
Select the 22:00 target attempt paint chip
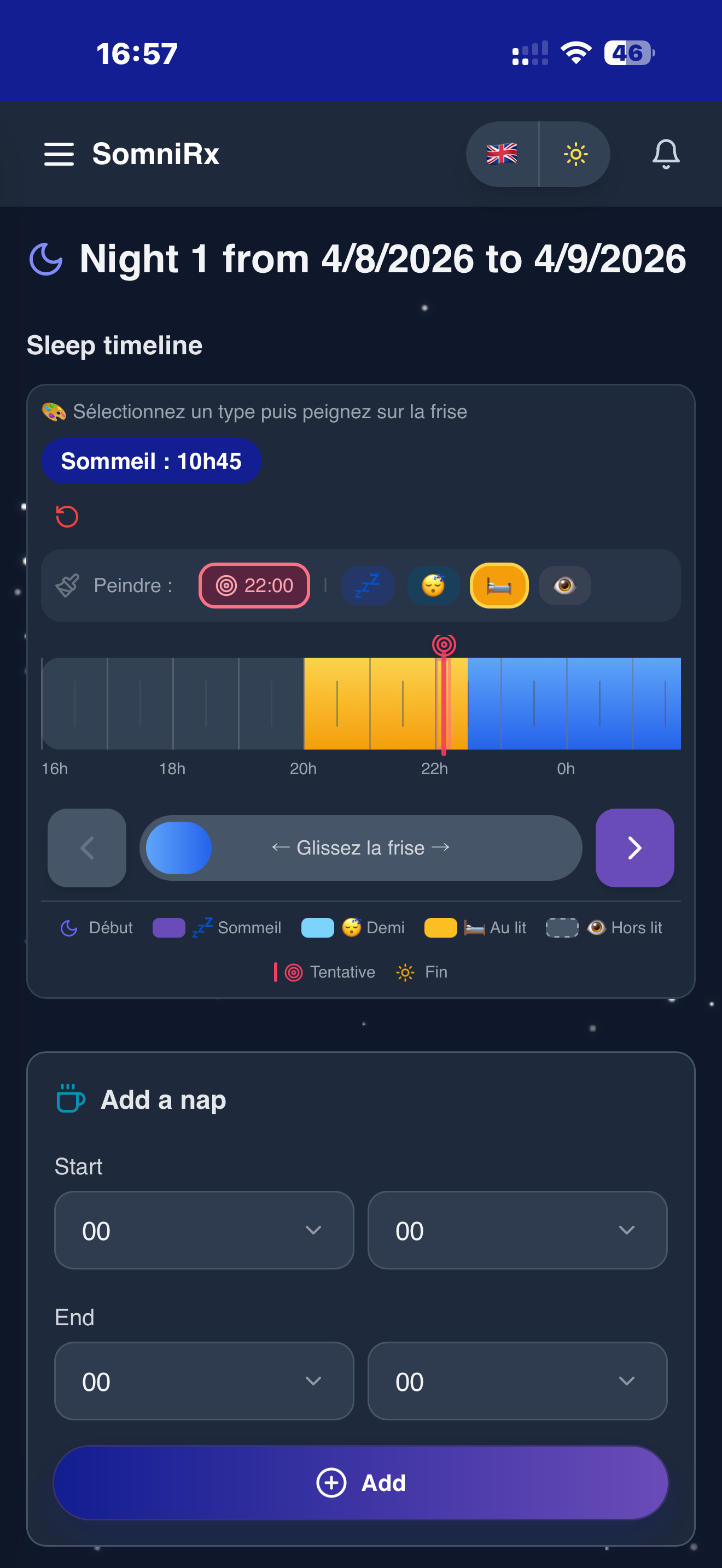254,586
